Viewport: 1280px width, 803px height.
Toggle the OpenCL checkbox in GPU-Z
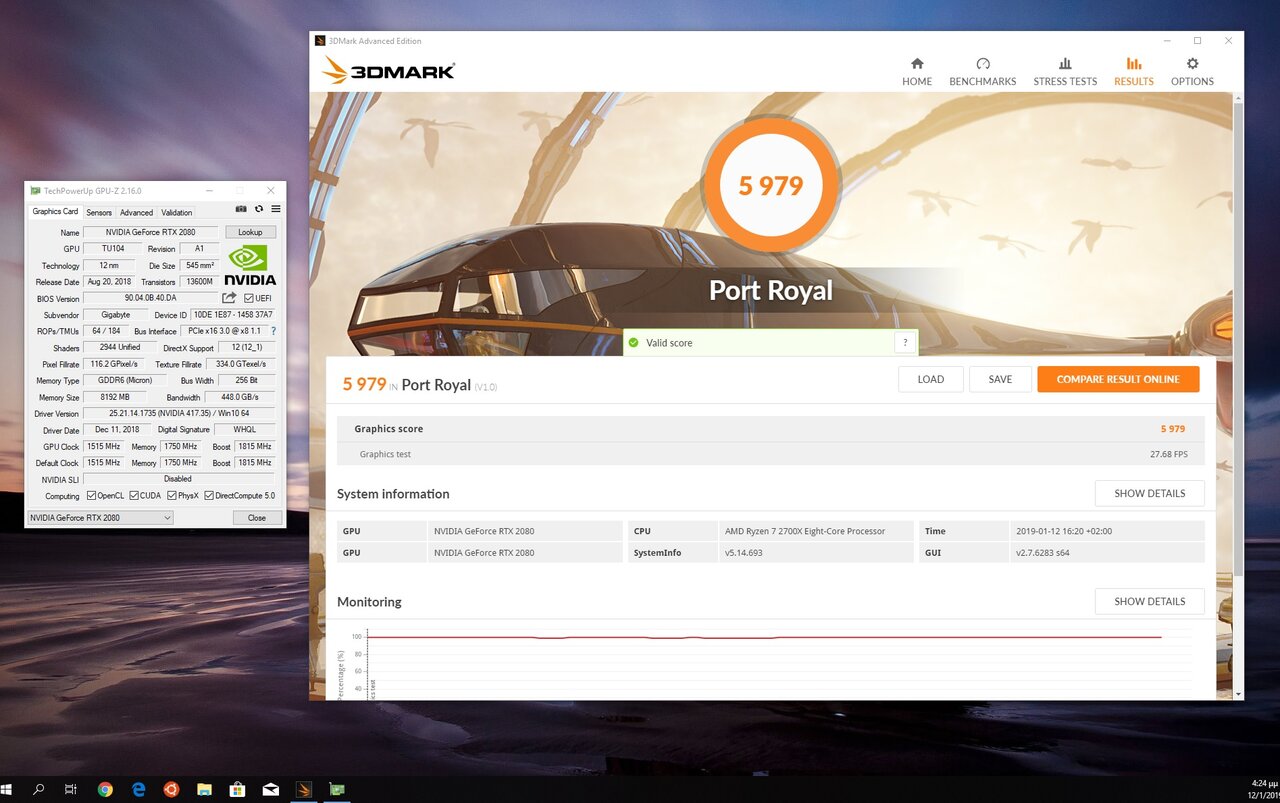(92, 496)
